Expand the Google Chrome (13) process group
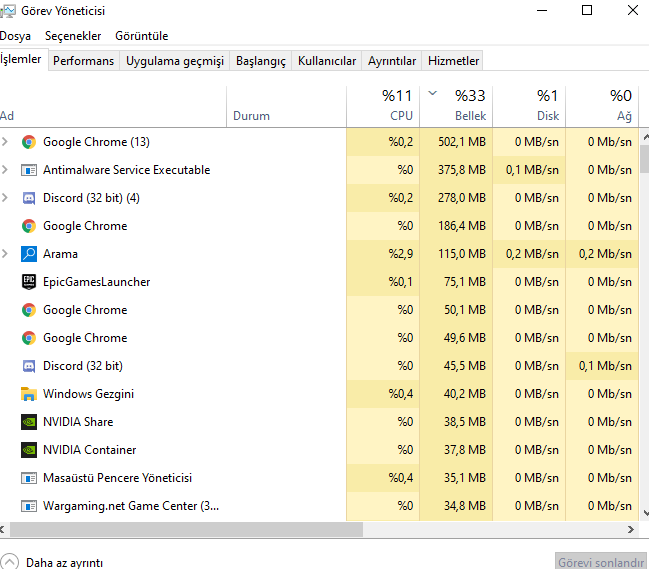Viewport: 649px width, 569px height. pyautogui.click(x=6, y=142)
